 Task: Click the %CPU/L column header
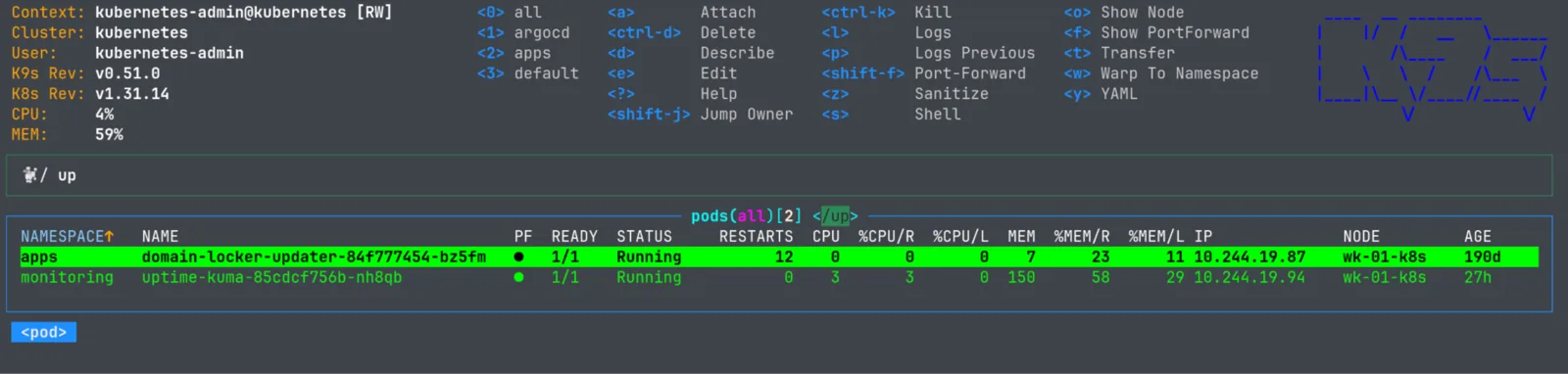pyautogui.click(x=960, y=236)
